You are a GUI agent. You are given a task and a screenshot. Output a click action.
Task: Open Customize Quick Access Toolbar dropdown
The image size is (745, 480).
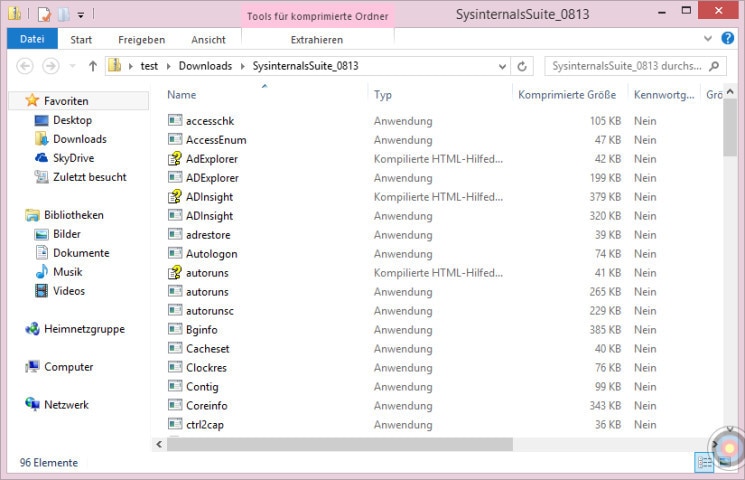click(81, 15)
